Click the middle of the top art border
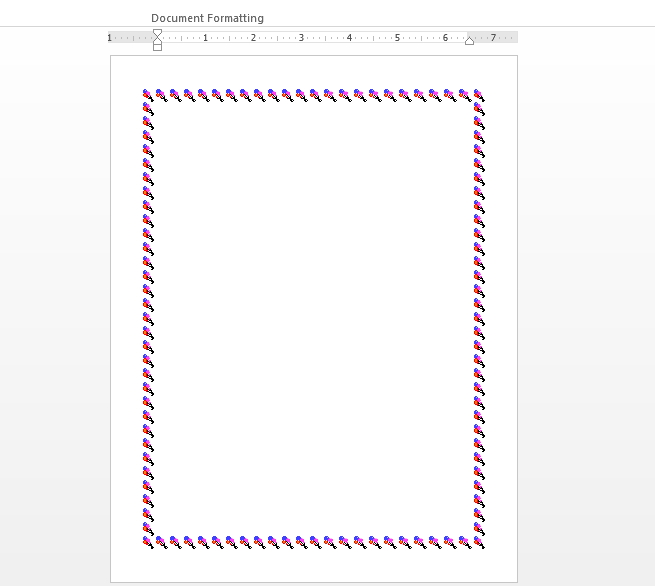Image resolution: width=655 pixels, height=586 pixels. tap(313, 95)
